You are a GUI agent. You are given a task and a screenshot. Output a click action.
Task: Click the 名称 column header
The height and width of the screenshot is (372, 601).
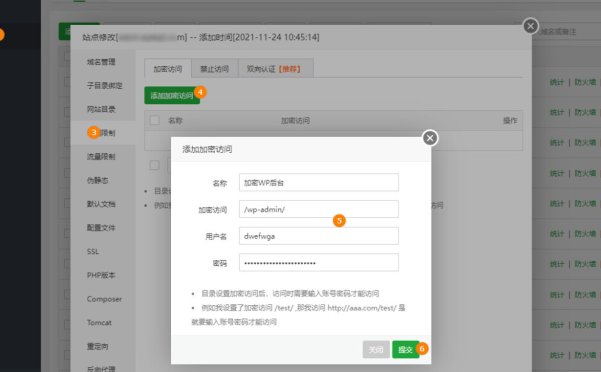point(175,120)
